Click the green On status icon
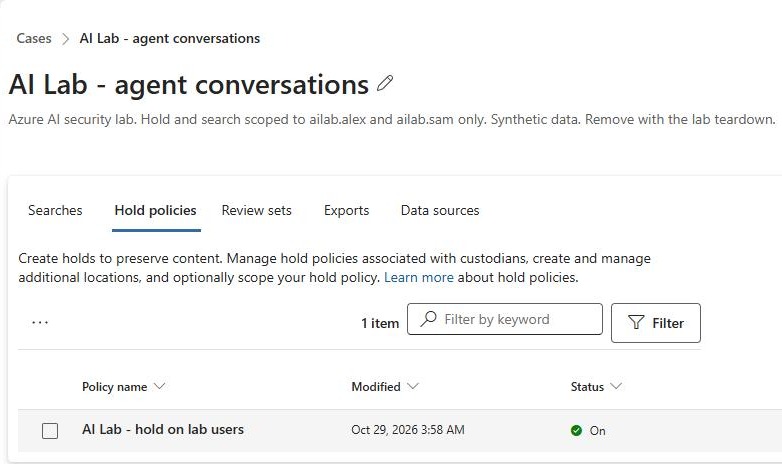782x464 pixels. pyautogui.click(x=576, y=430)
